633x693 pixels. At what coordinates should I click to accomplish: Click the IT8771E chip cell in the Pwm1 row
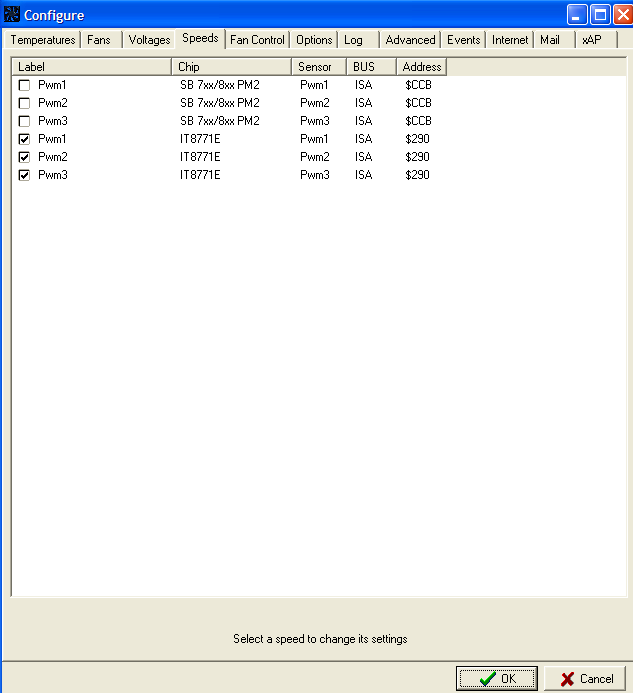tap(200, 139)
